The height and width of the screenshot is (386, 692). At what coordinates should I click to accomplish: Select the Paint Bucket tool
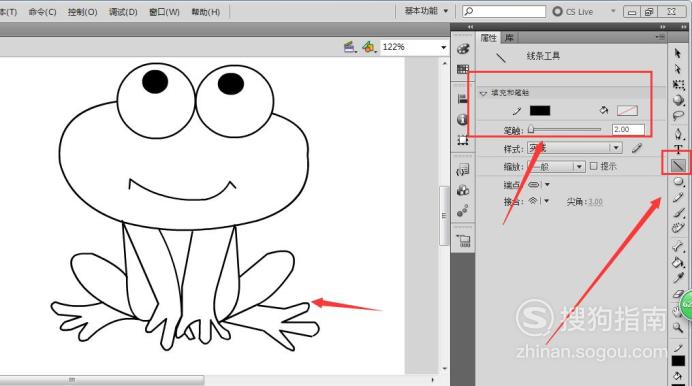678,262
